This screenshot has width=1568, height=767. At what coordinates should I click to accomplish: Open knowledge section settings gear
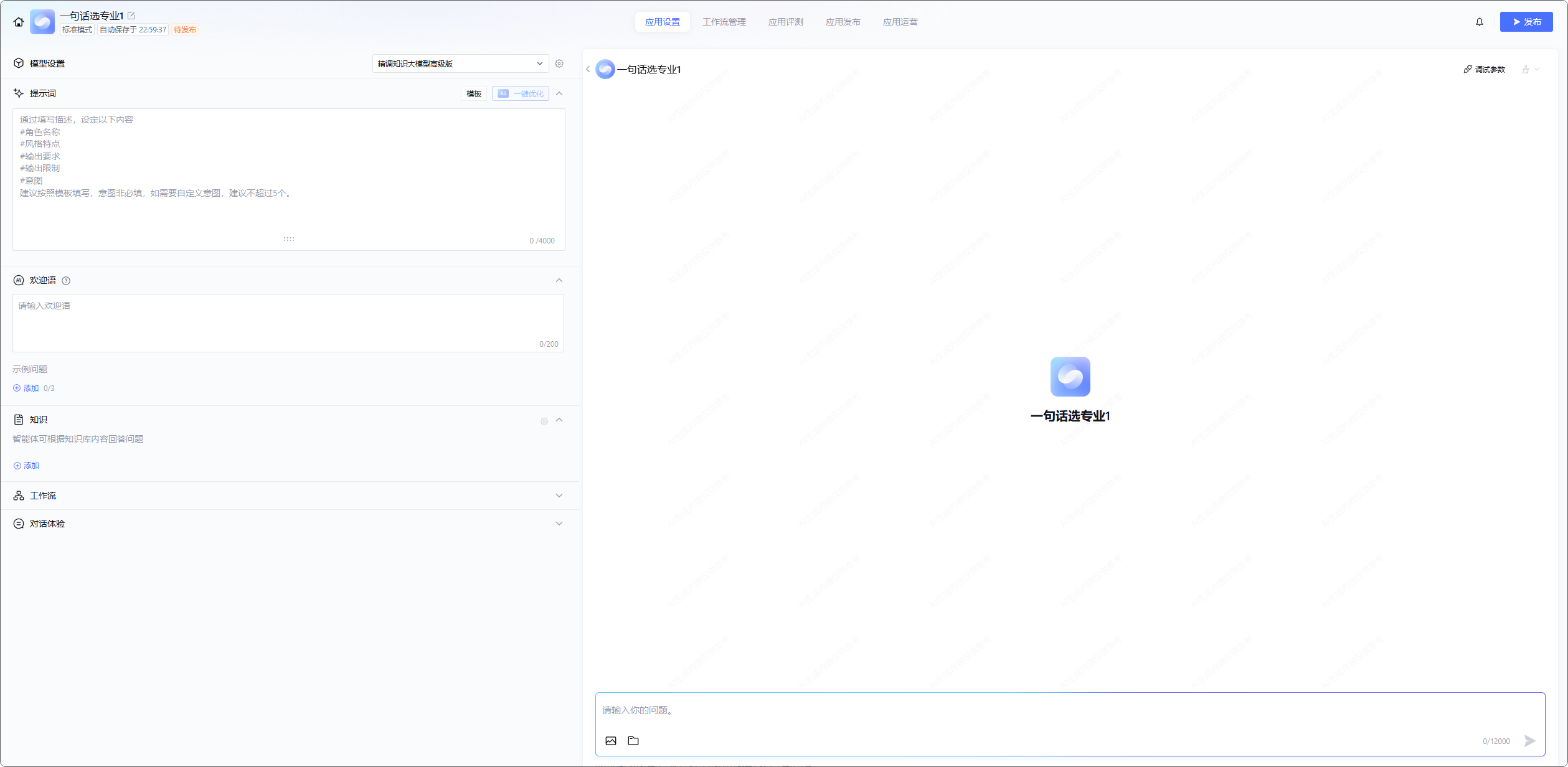coord(544,421)
